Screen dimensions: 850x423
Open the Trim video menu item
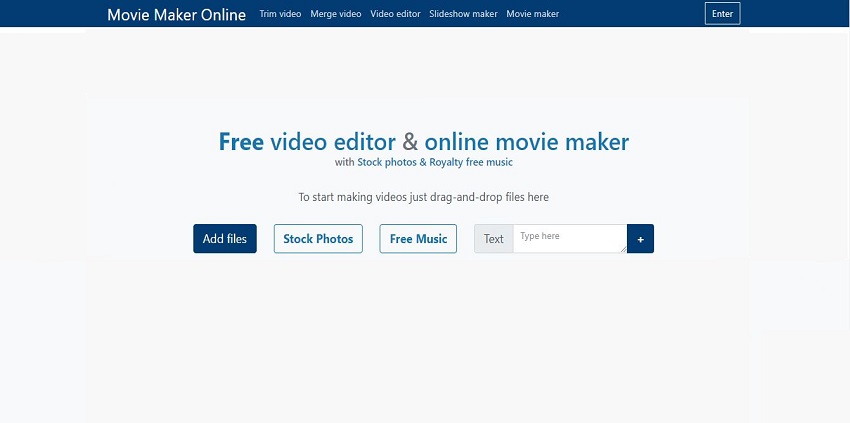280,14
